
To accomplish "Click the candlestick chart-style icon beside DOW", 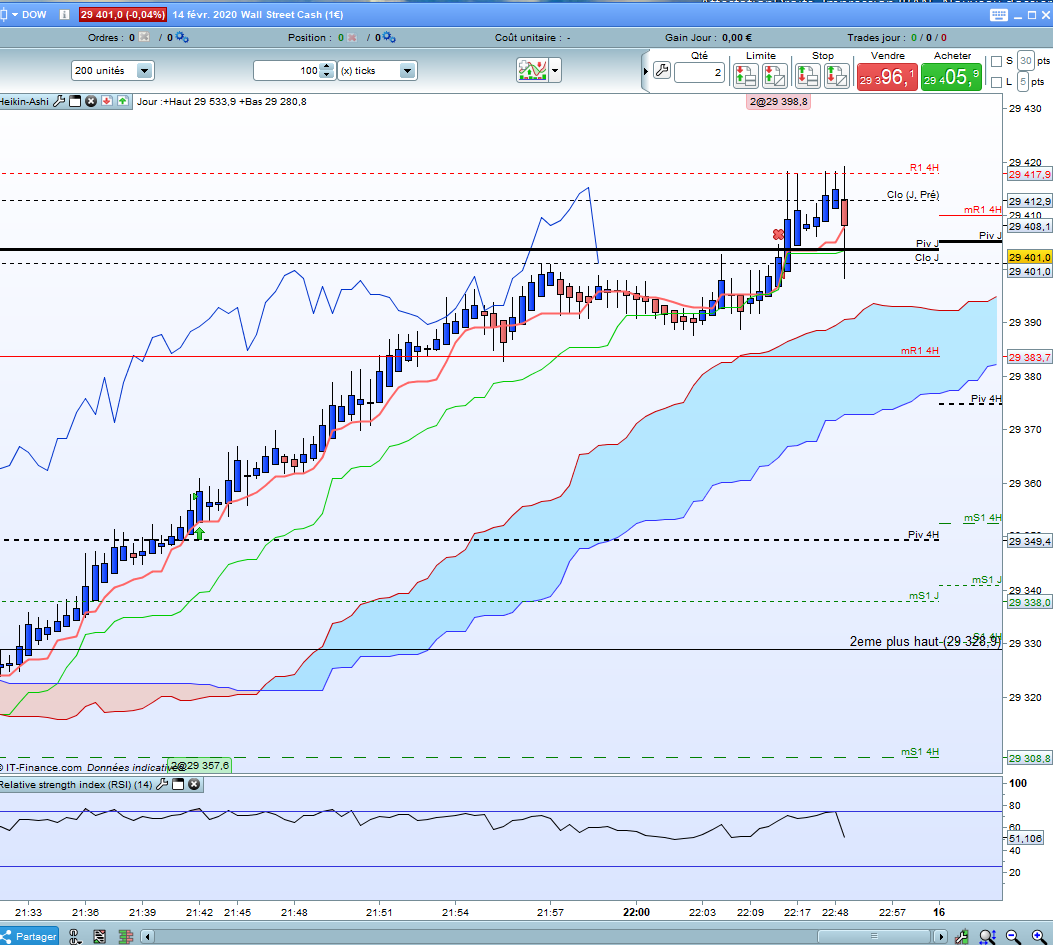I will click(x=2, y=14).
